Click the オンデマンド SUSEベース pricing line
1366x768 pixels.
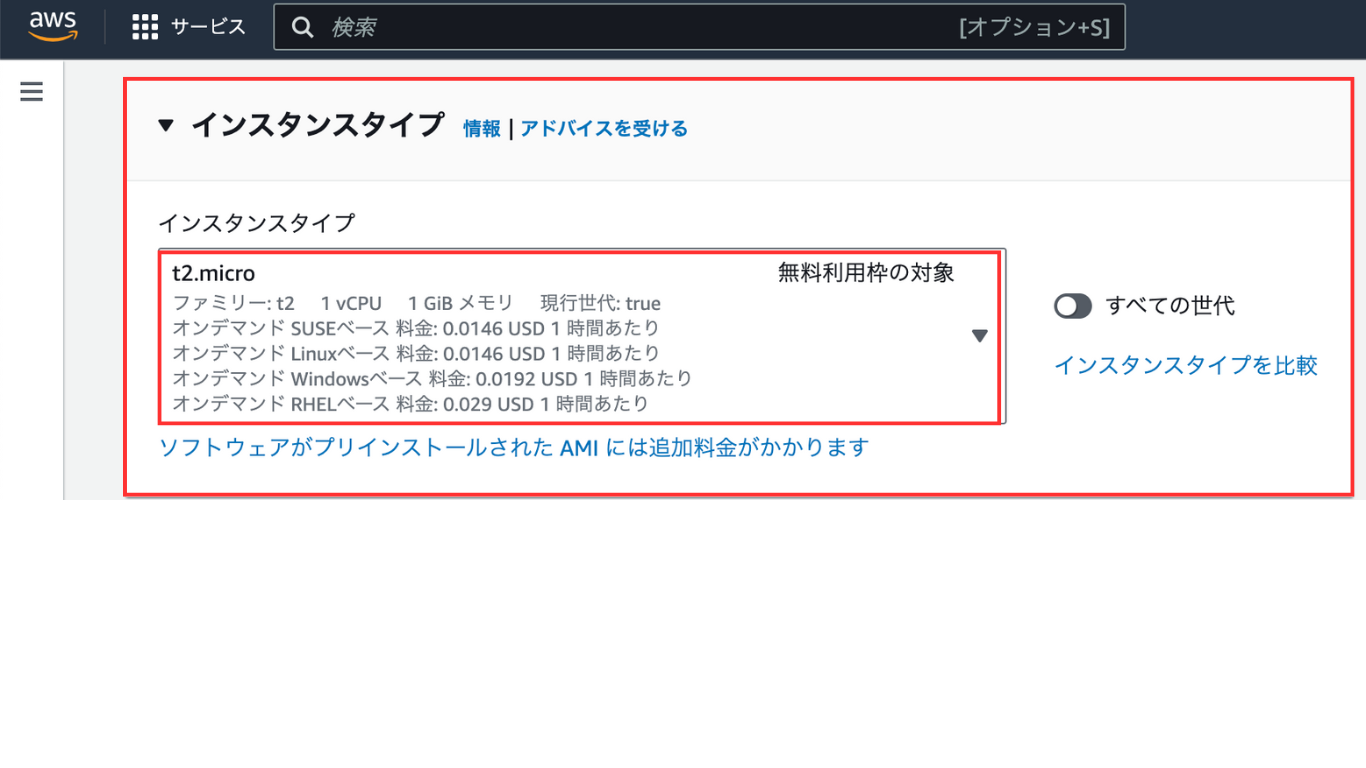tap(416, 328)
